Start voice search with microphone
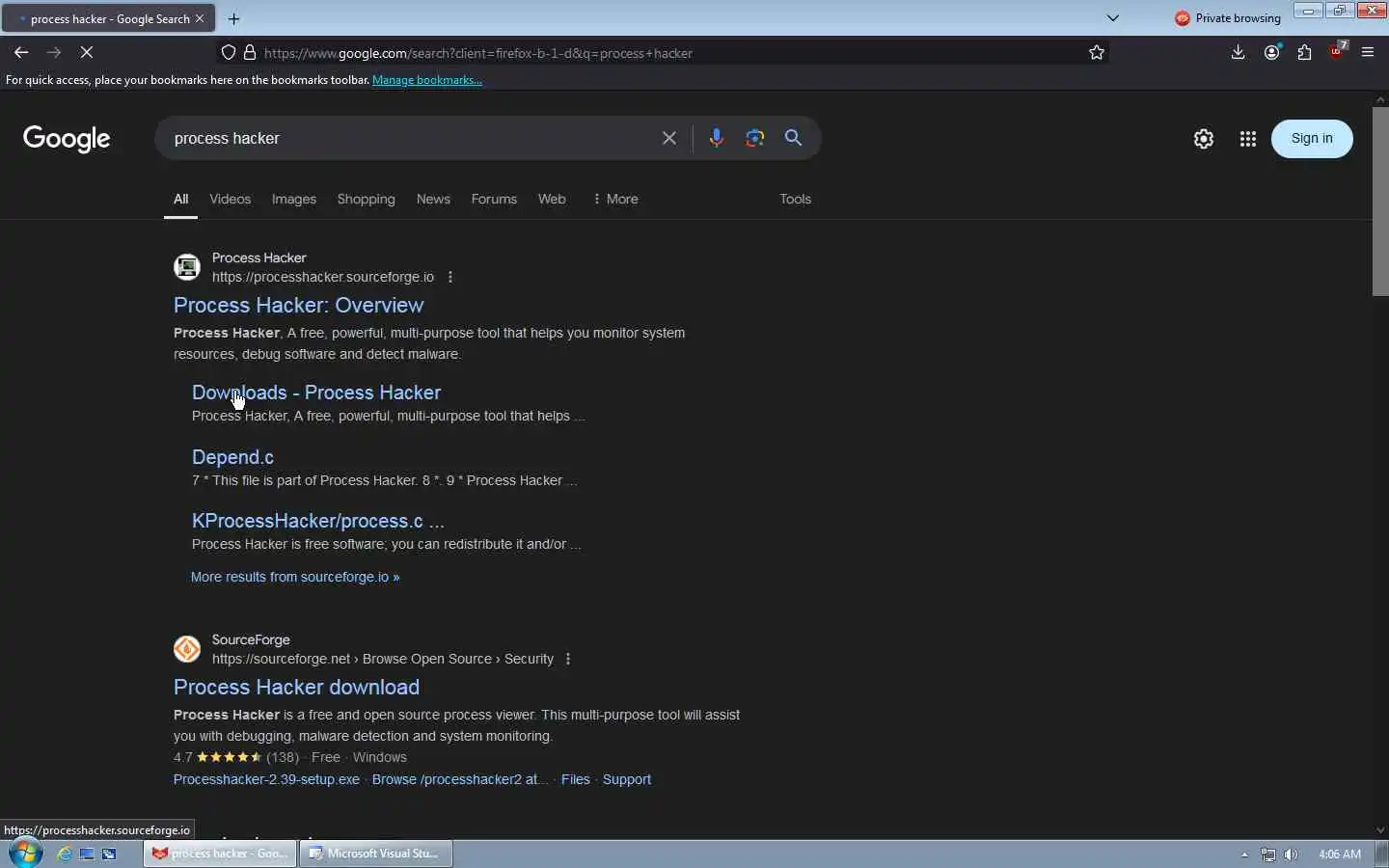This screenshot has width=1389, height=868. pos(716,138)
